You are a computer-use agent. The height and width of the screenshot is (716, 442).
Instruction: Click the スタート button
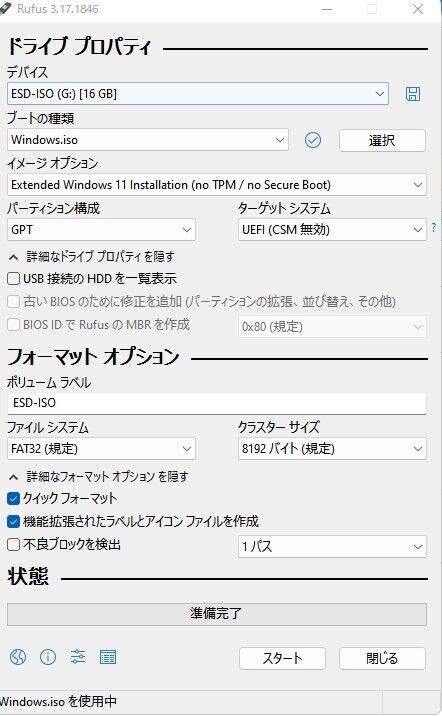pos(282,658)
